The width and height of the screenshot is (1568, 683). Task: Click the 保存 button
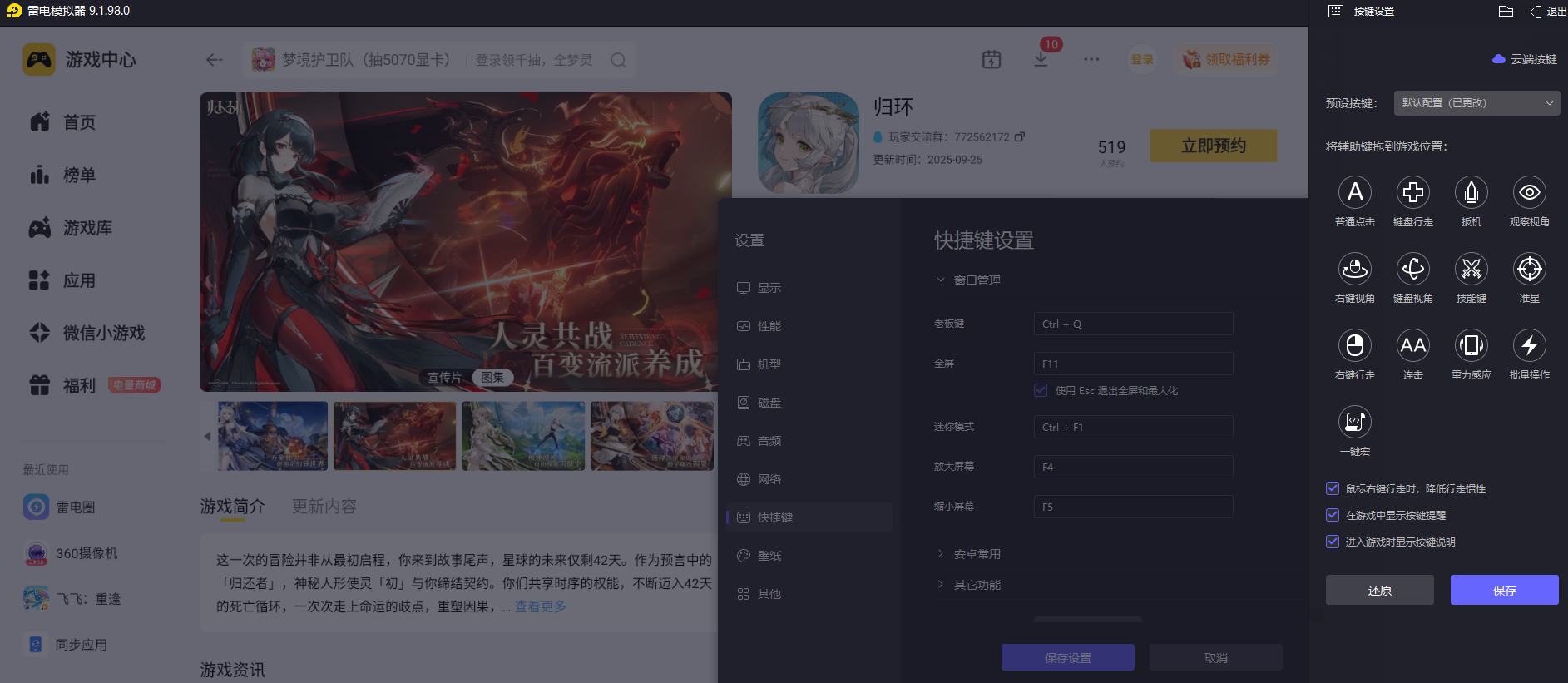coord(1504,590)
